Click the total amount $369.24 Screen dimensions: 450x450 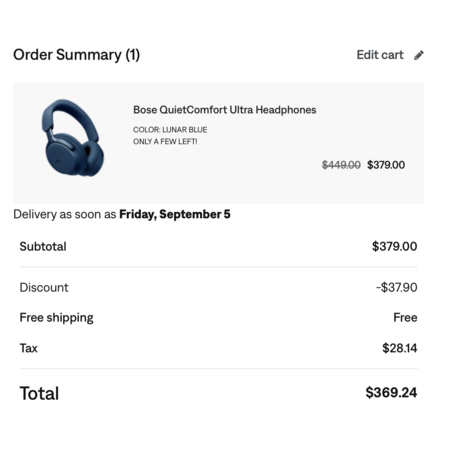[391, 392]
